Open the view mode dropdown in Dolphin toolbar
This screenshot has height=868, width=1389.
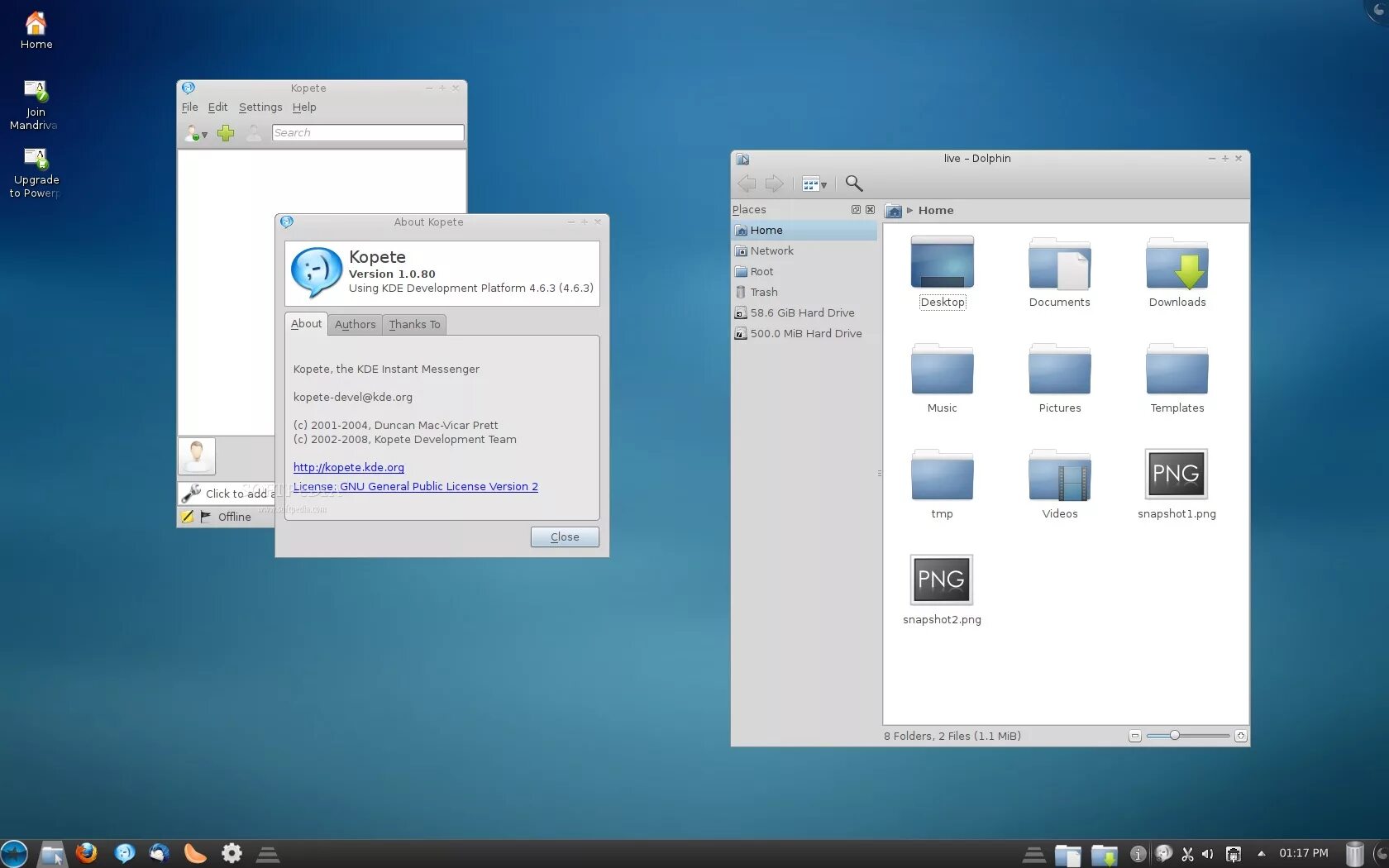tap(814, 184)
